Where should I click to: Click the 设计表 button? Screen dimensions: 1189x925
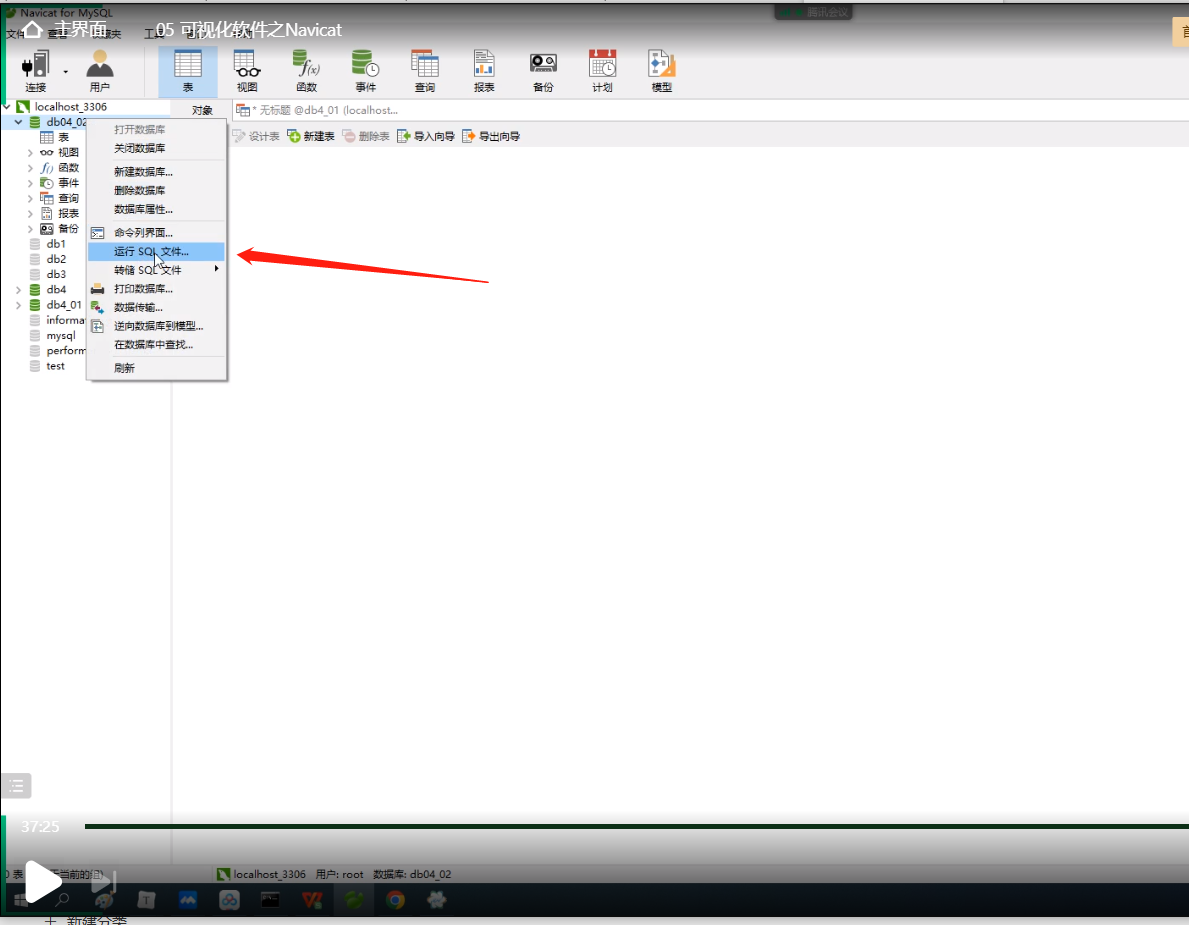tap(256, 136)
